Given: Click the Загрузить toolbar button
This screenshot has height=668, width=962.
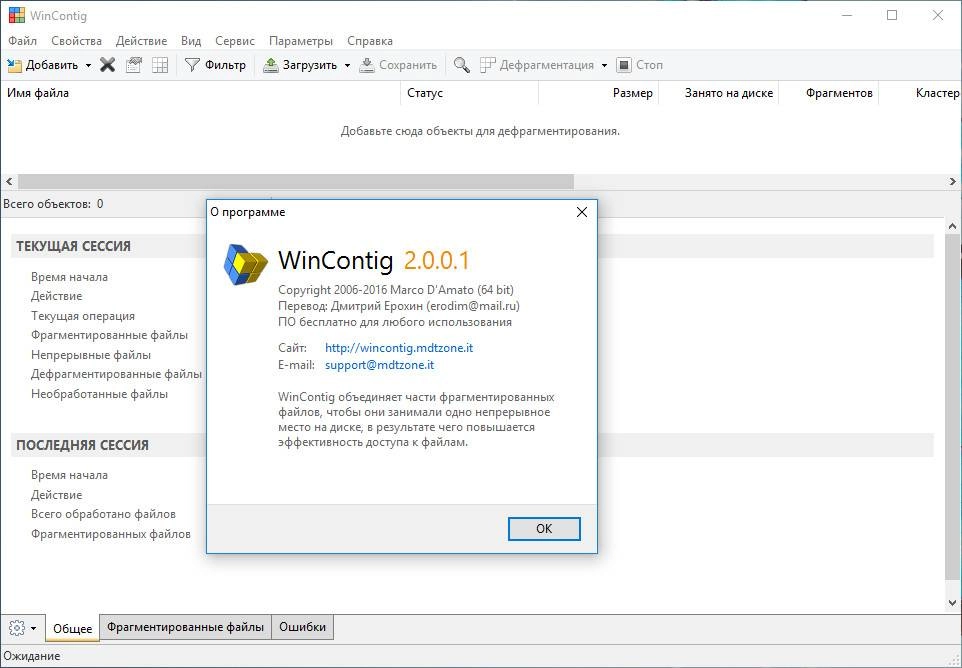Looking at the screenshot, I should click(299, 65).
